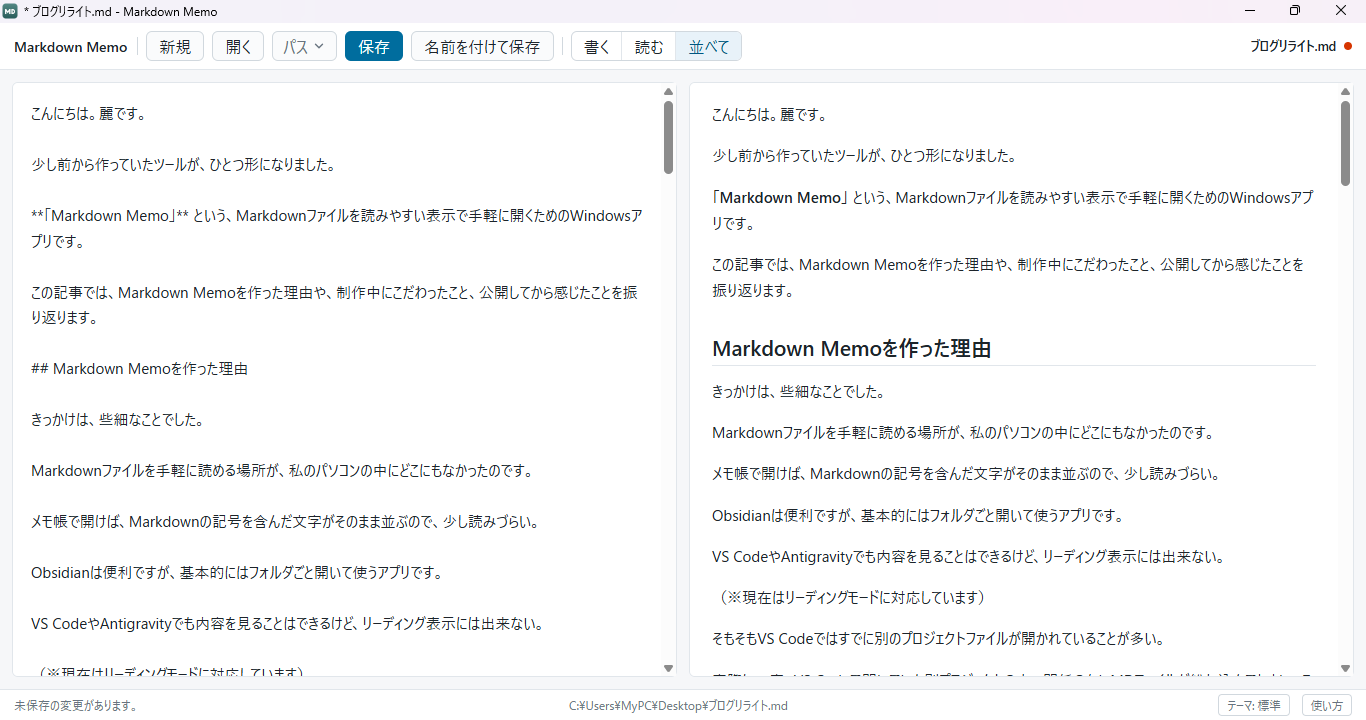Screen dimensions: 1366x720
Task: Switch to 書く mode
Action: [x=597, y=46]
